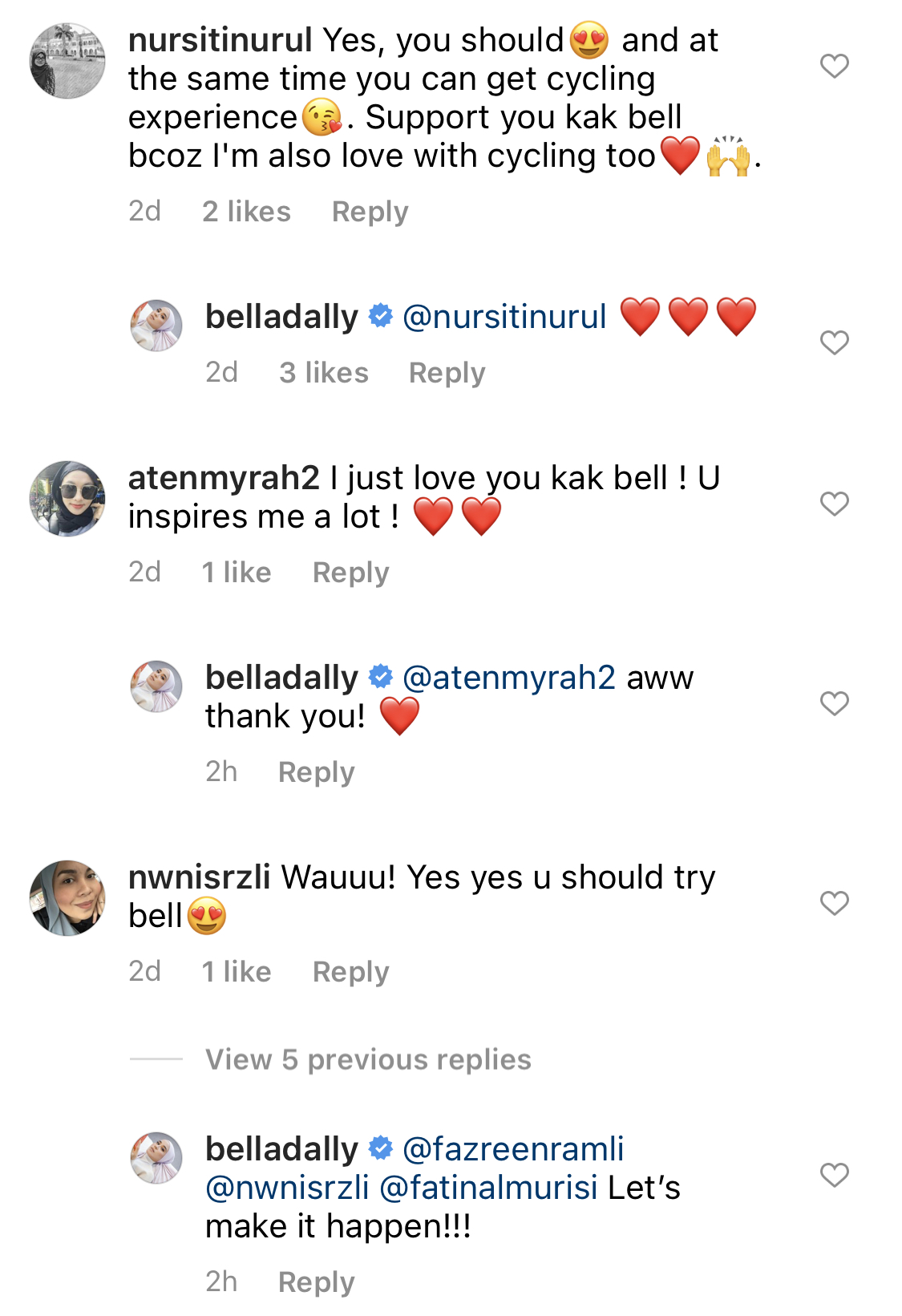Open the @fatinalmurisi mention link
Image resolution: width=902 pixels, height=1316 pixels.
tap(488, 1188)
